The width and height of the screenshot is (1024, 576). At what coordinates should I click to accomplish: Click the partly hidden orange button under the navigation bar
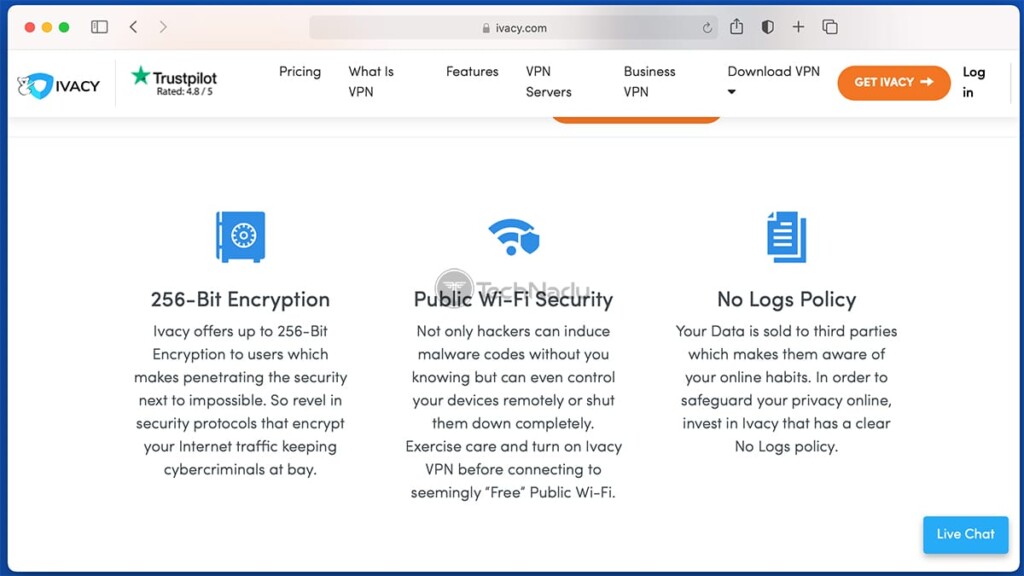click(x=636, y=118)
